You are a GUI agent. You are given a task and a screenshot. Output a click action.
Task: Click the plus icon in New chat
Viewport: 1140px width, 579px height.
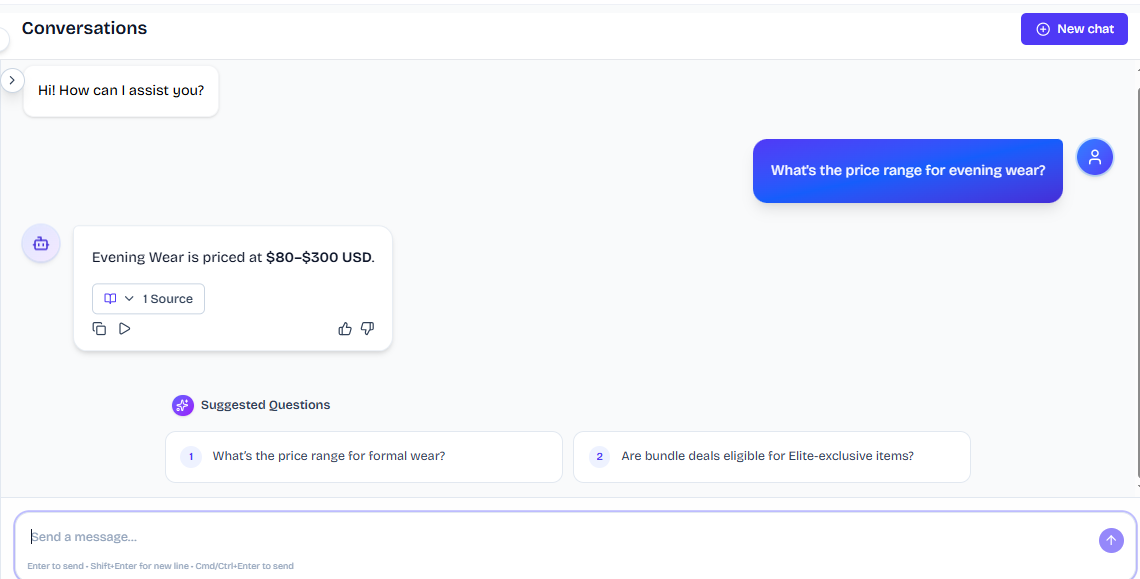(1043, 29)
